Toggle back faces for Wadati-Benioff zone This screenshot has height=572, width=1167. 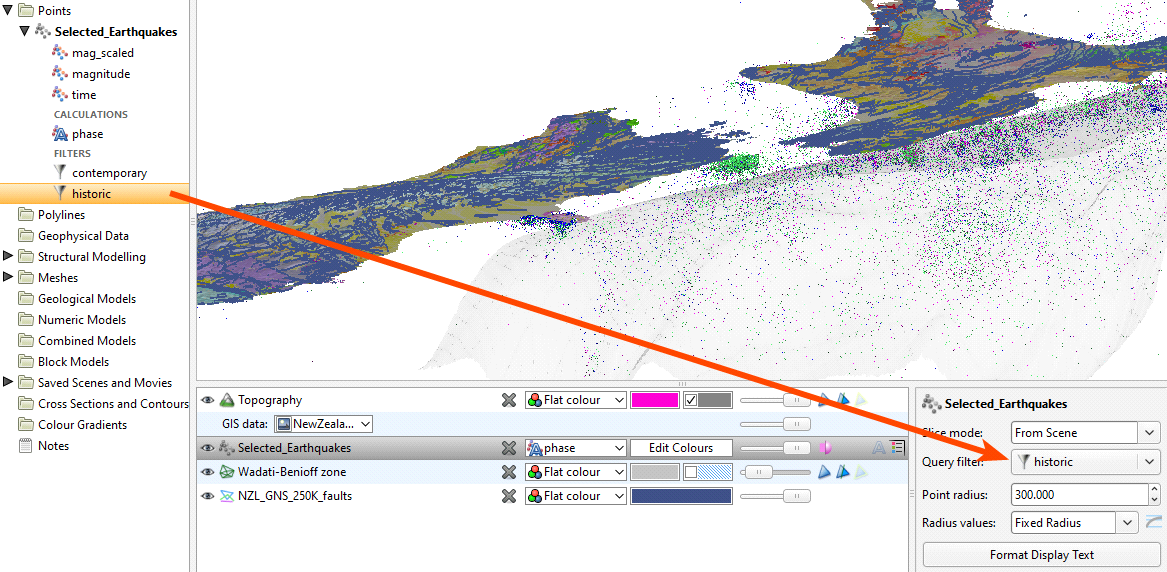tap(842, 472)
